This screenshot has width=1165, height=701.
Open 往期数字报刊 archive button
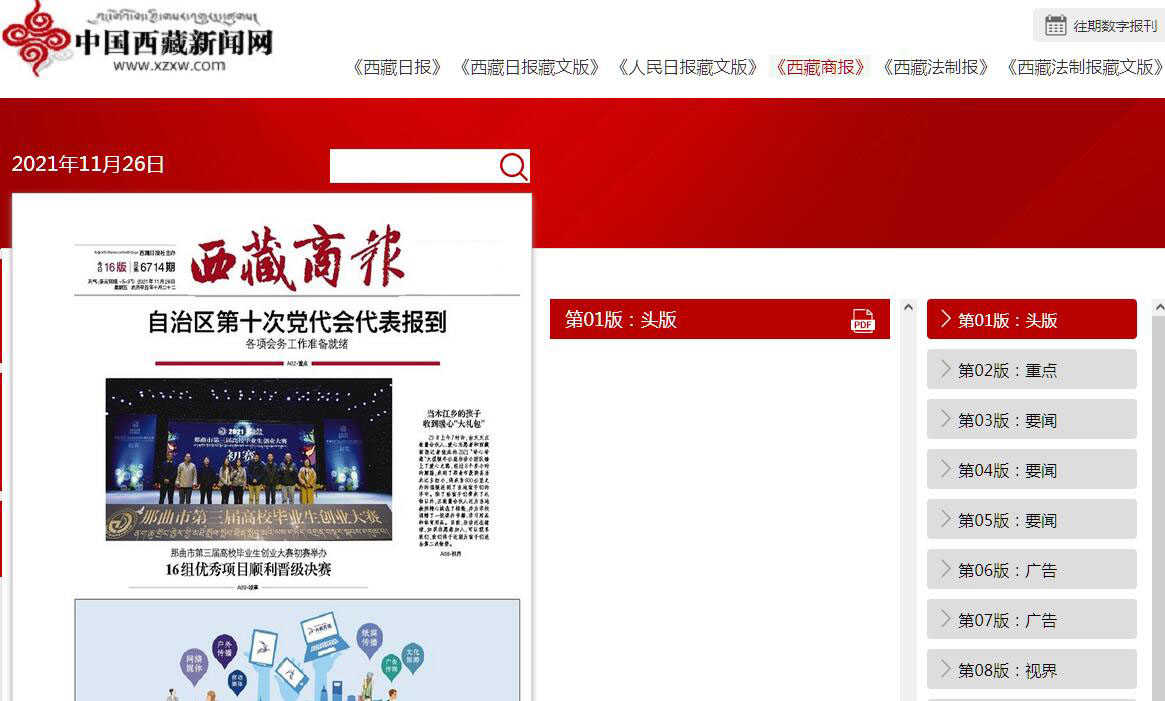pyautogui.click(x=1098, y=25)
